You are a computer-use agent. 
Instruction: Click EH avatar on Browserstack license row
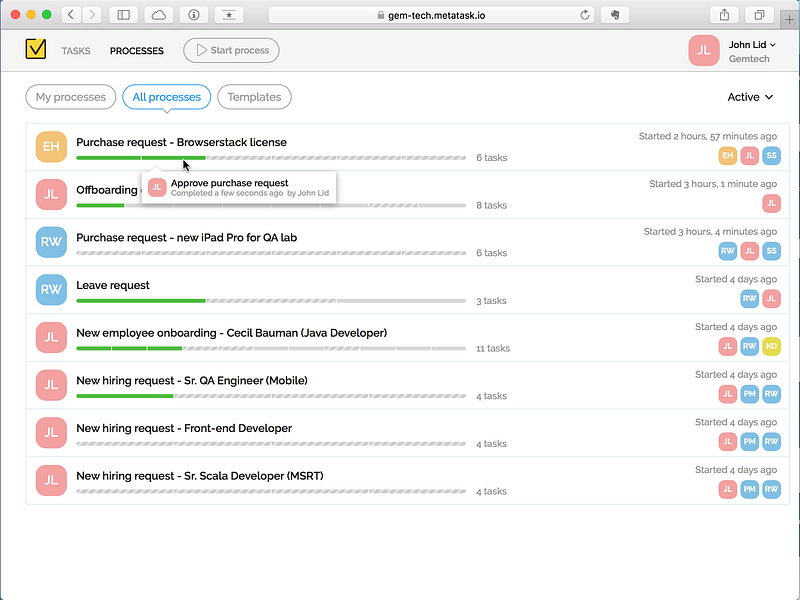51,146
